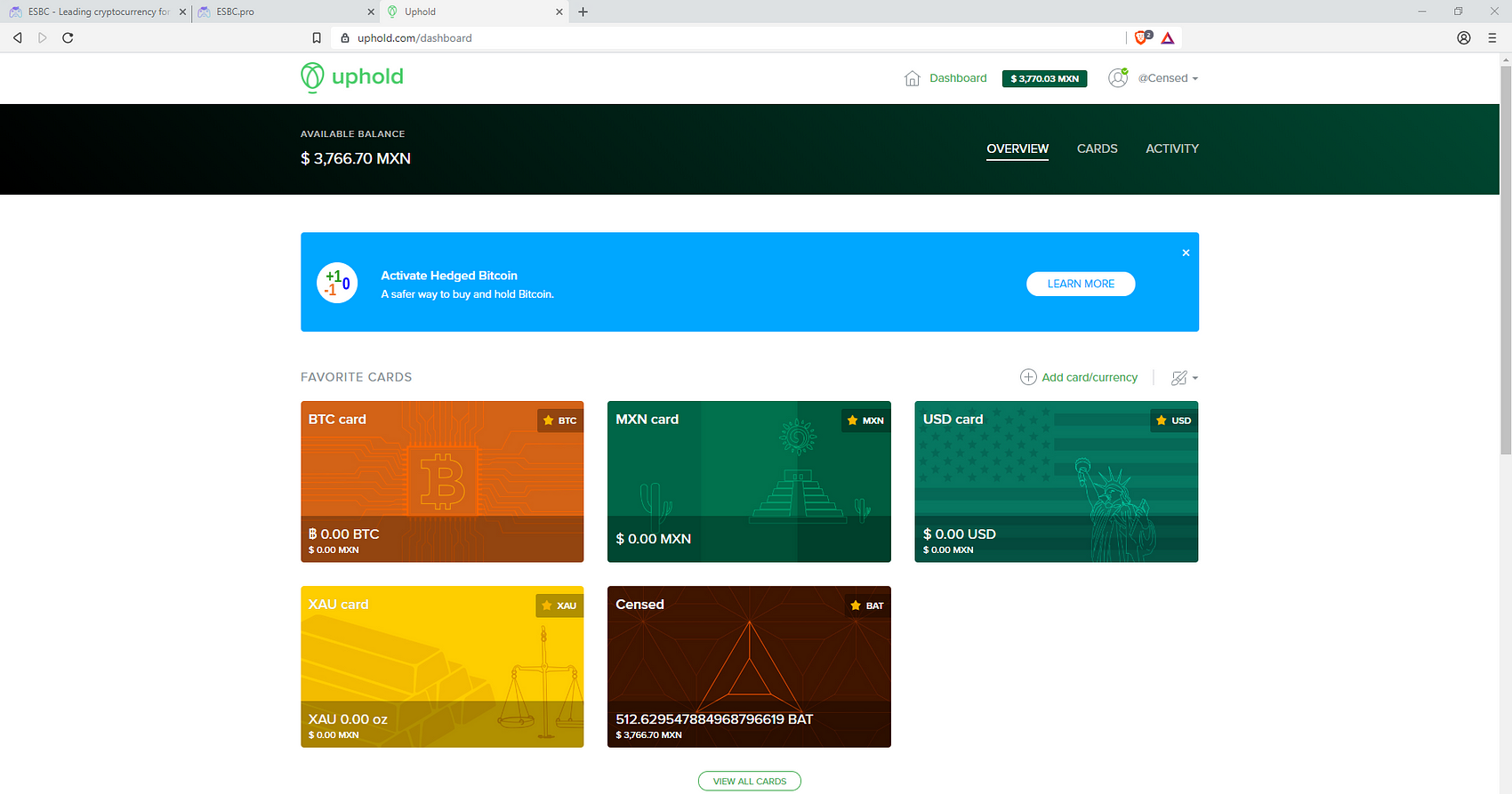Click the Dashboard home icon

(912, 78)
